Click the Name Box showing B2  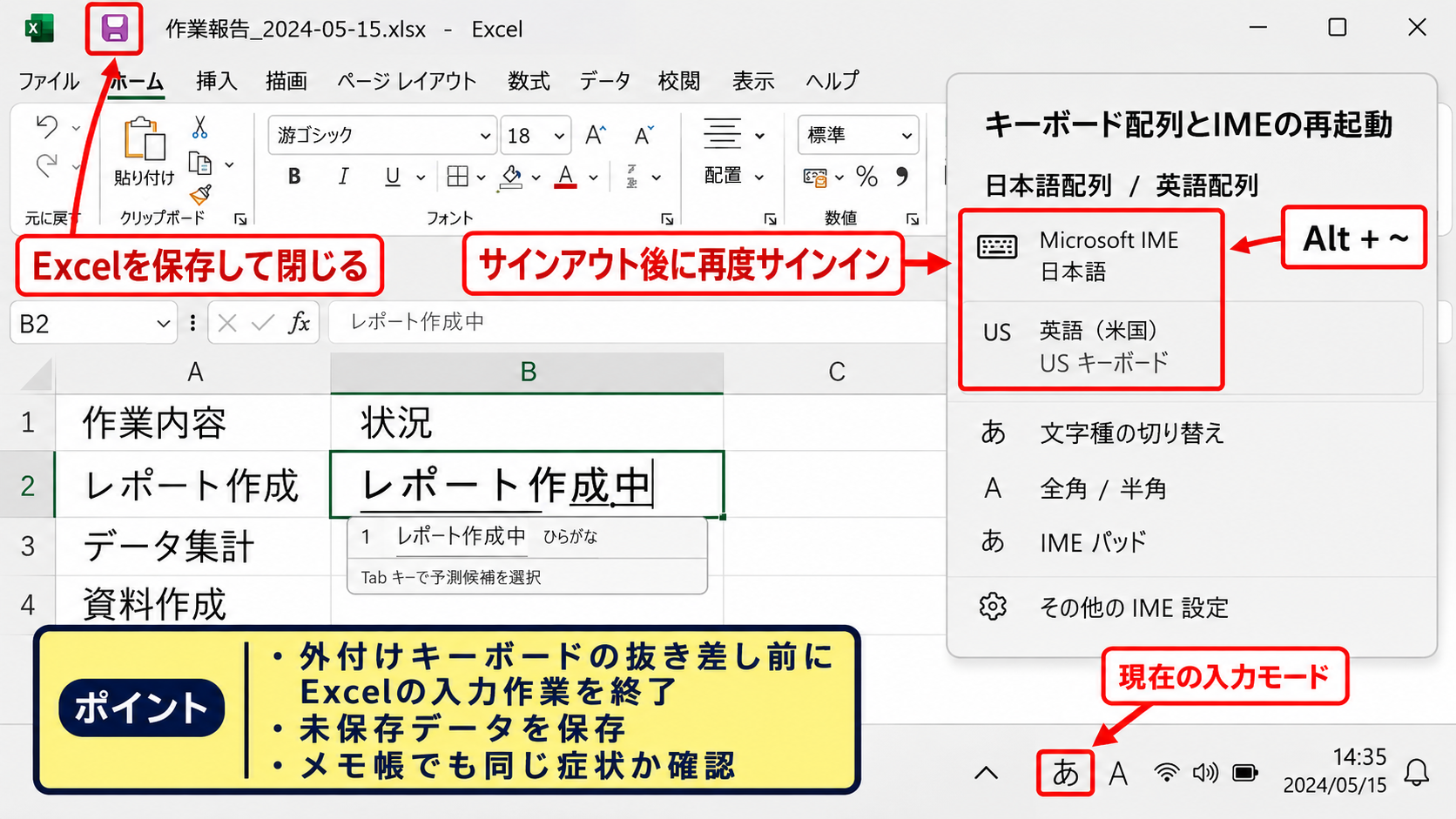93,324
